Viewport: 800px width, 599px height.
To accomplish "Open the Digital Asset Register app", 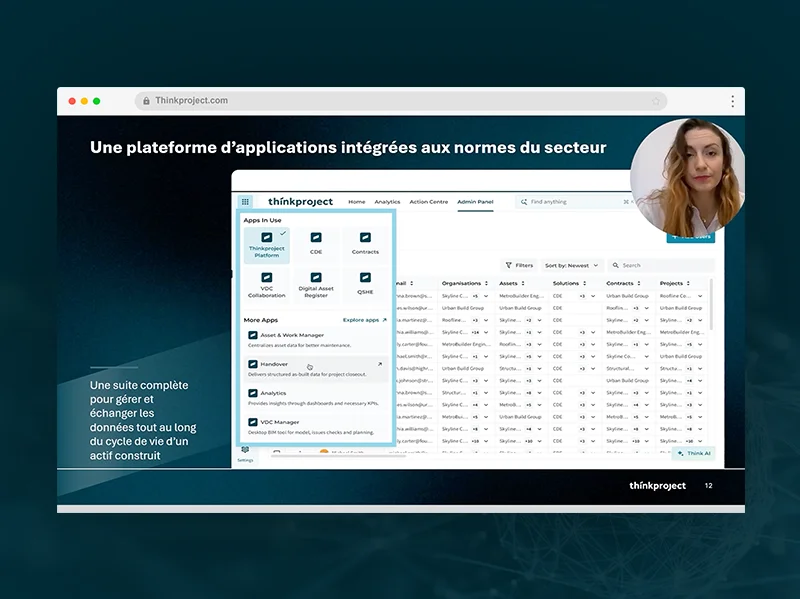I will click(316, 283).
